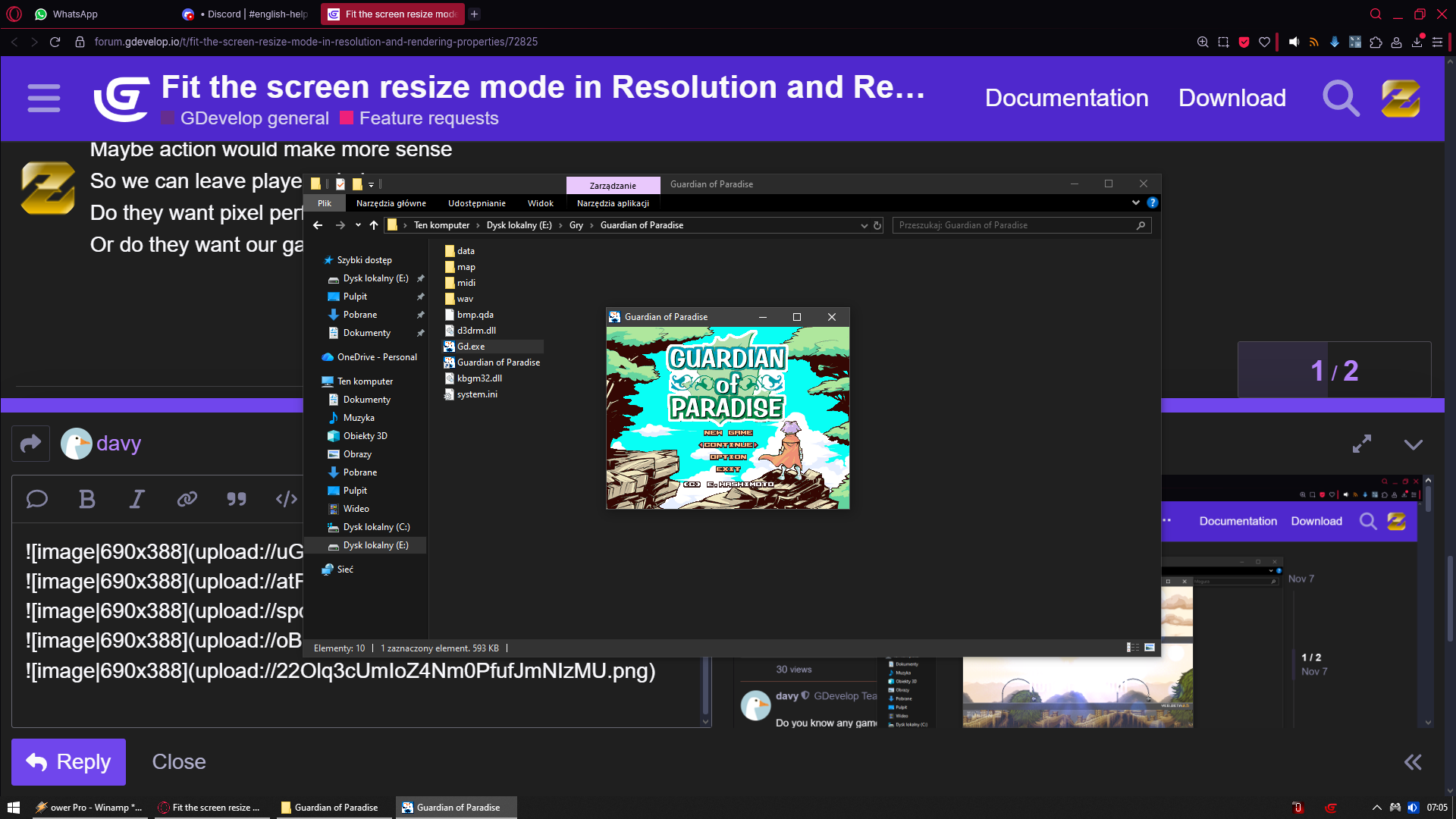Open Widok ribbon tab

coord(541,203)
